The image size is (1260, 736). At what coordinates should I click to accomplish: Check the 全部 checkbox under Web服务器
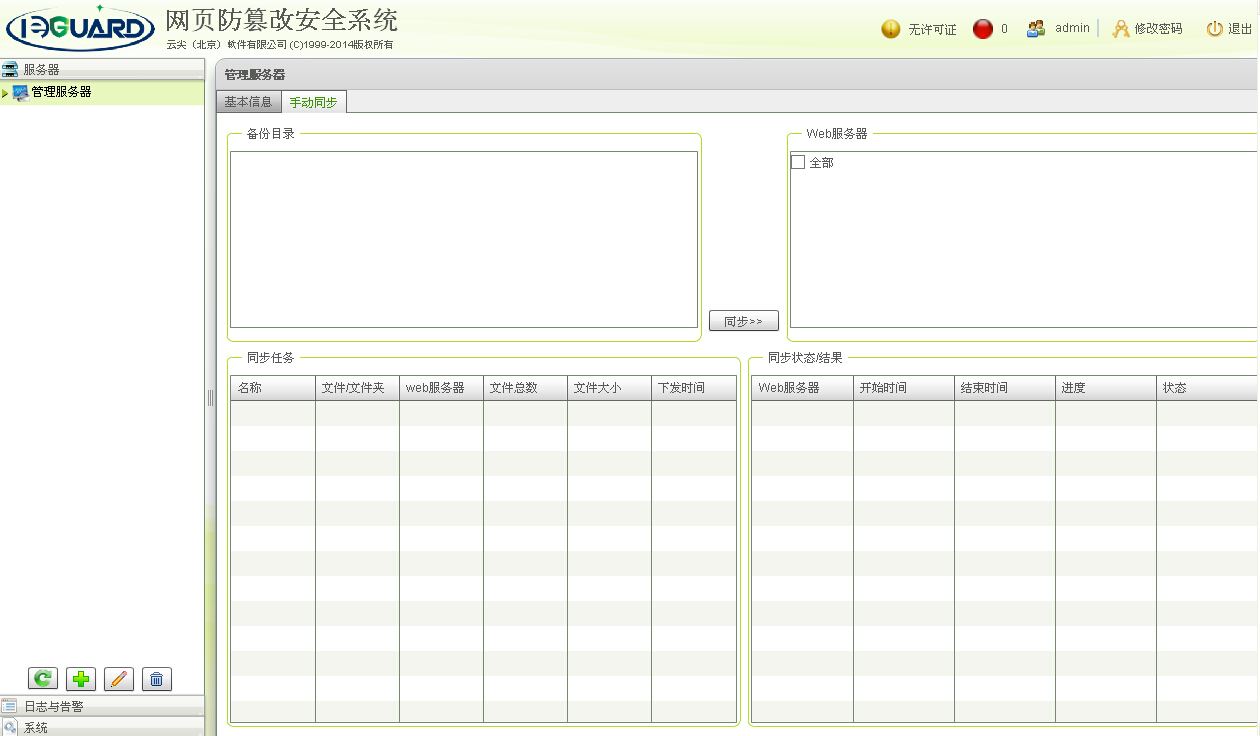tap(798, 162)
